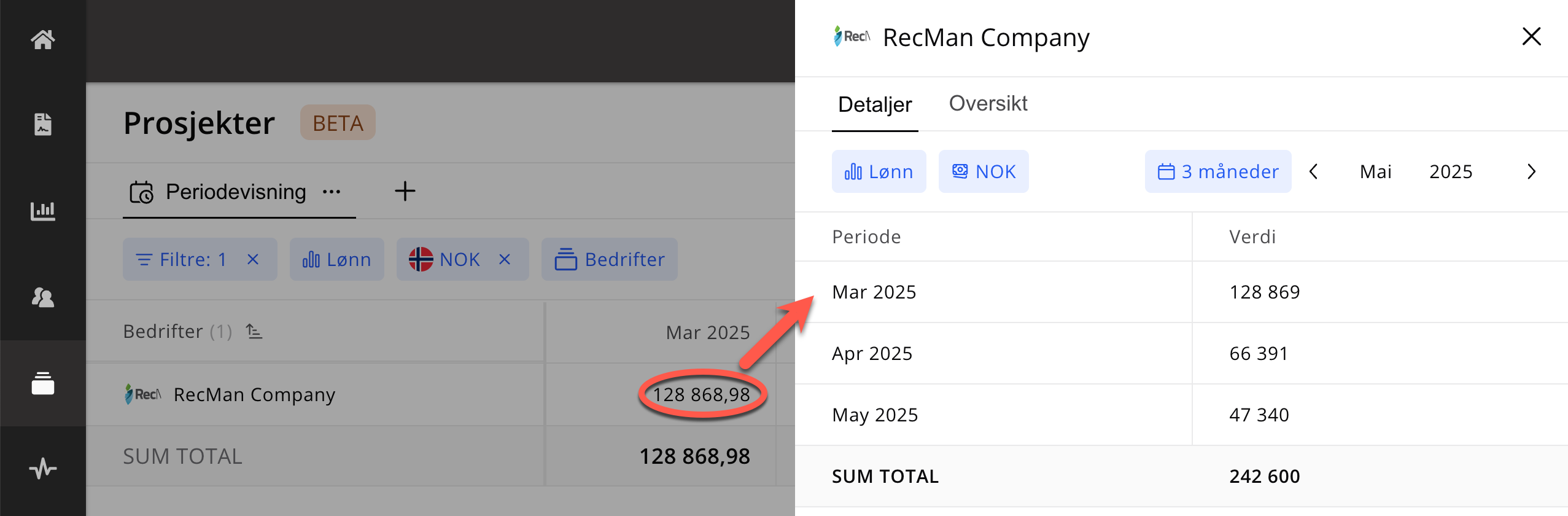This screenshot has width=1568, height=516.
Task: Open the Lønn selector in Prosjekter toolbar
Action: coord(336,259)
